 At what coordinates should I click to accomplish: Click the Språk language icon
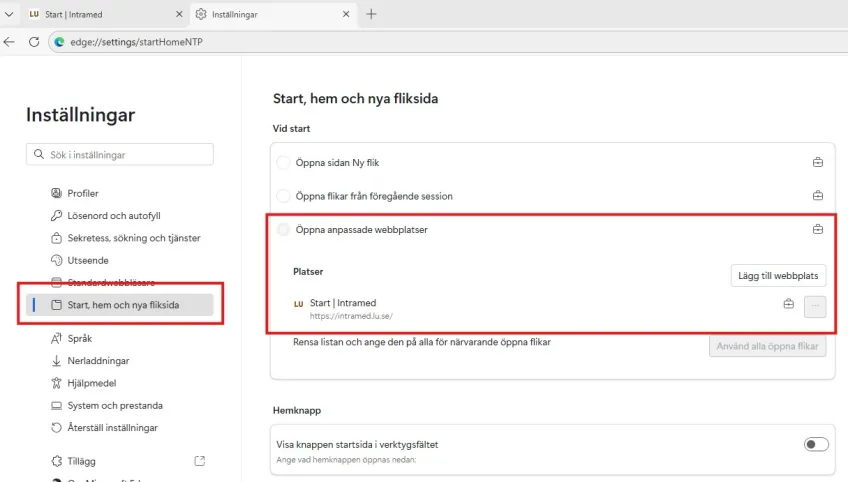(56, 339)
